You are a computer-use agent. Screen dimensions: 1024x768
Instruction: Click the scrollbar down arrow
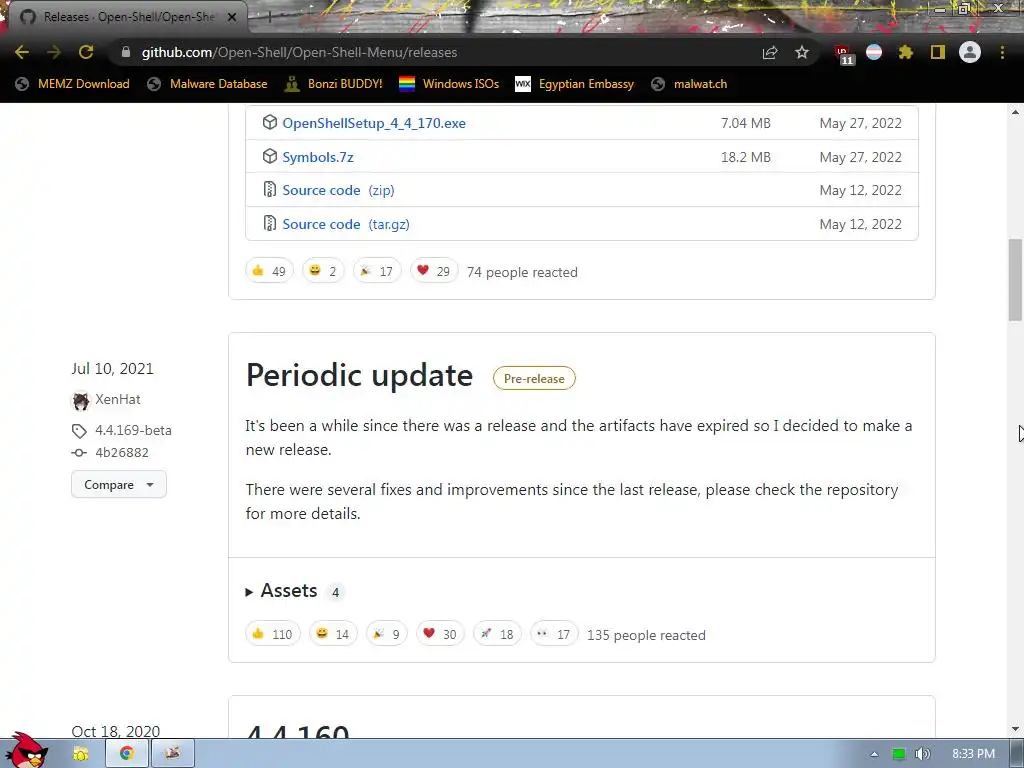pos(1015,729)
